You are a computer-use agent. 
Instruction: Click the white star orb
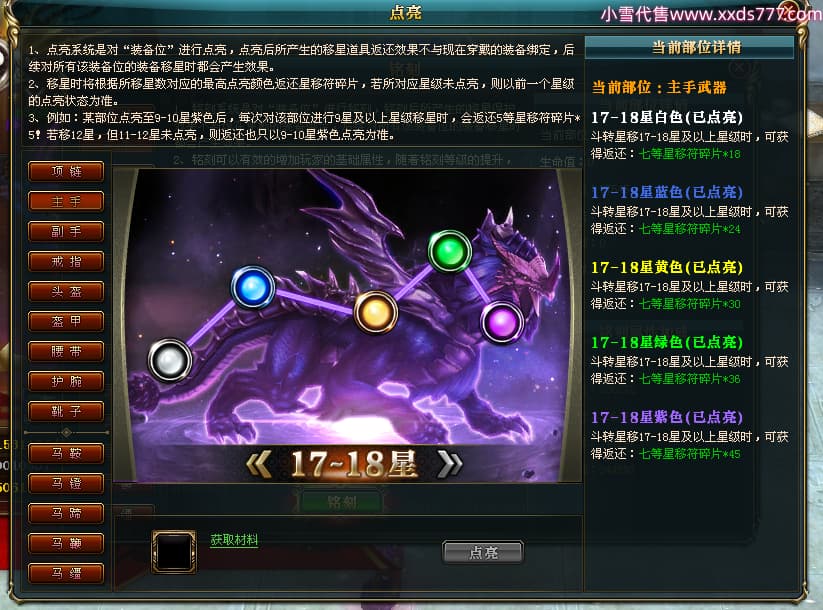(170, 360)
